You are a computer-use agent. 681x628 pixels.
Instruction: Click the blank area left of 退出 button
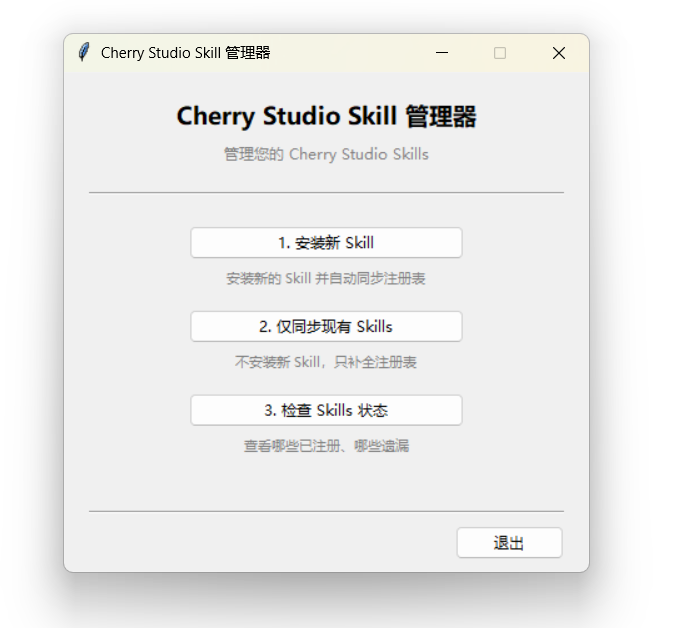tap(270, 543)
